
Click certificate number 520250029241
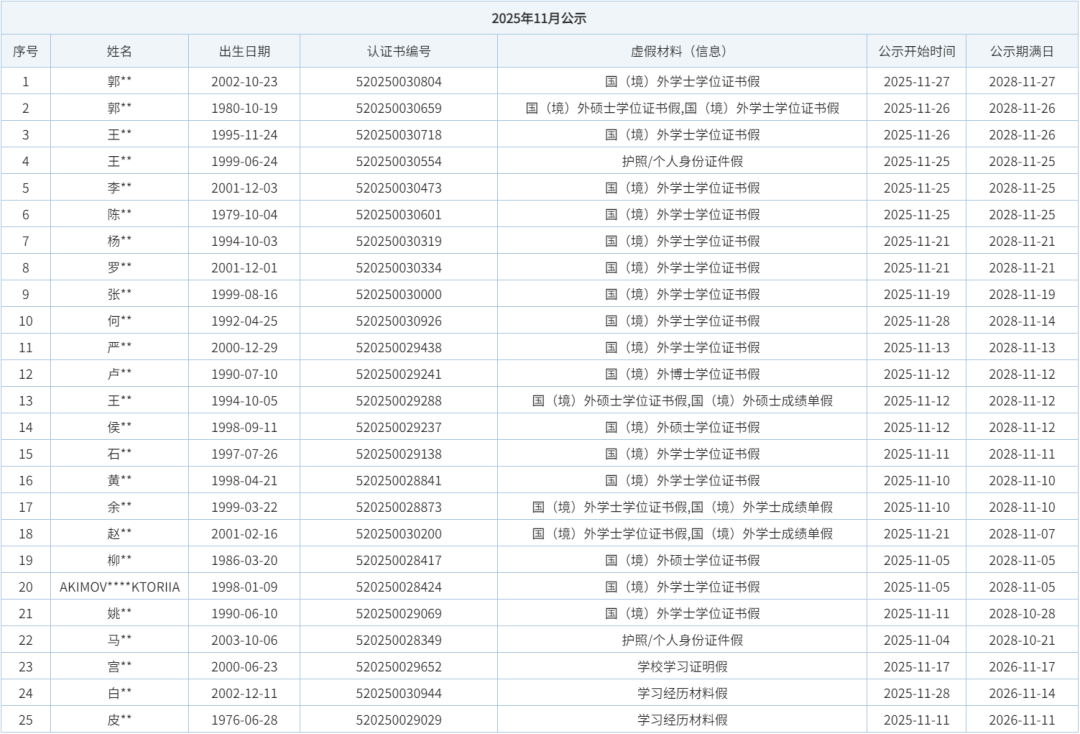click(x=398, y=374)
